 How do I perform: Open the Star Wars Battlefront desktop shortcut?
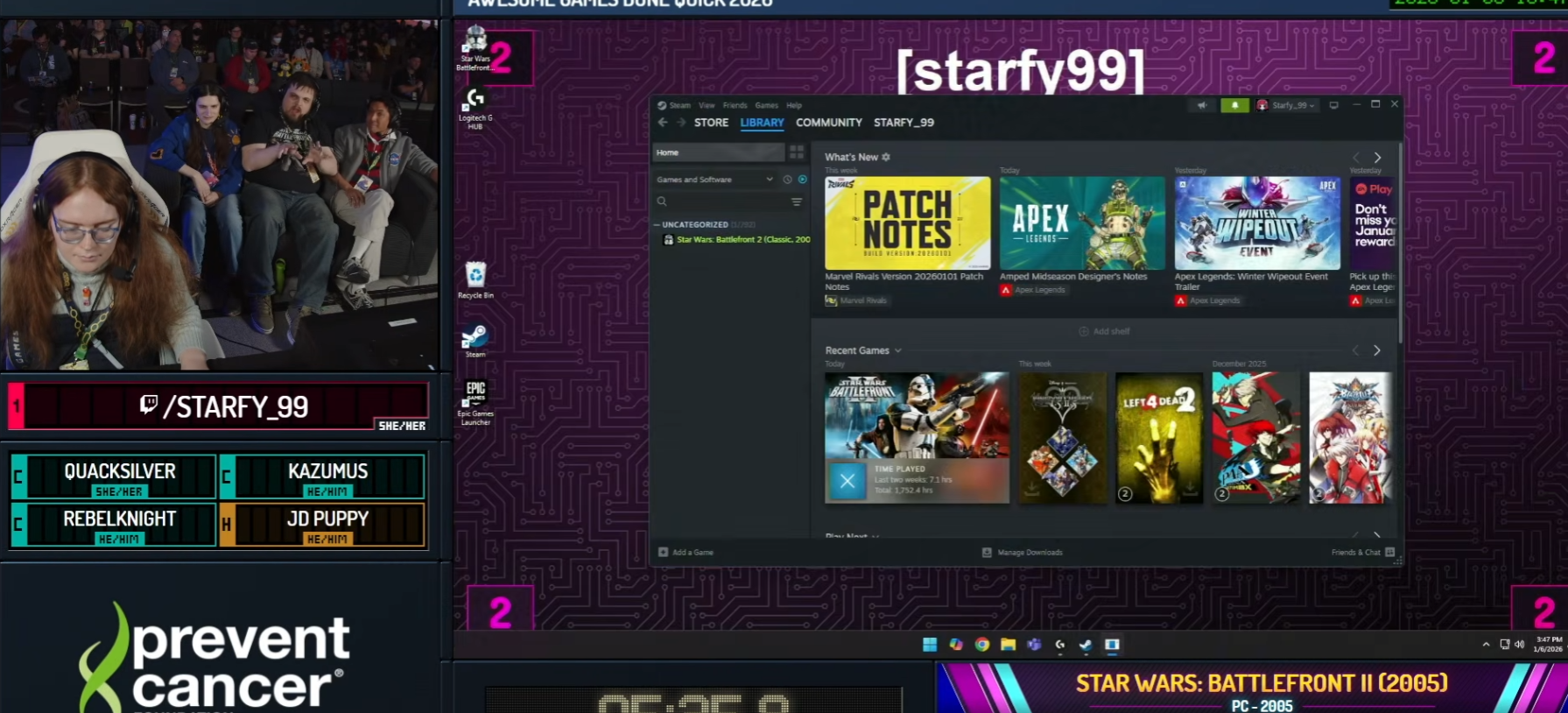click(475, 49)
